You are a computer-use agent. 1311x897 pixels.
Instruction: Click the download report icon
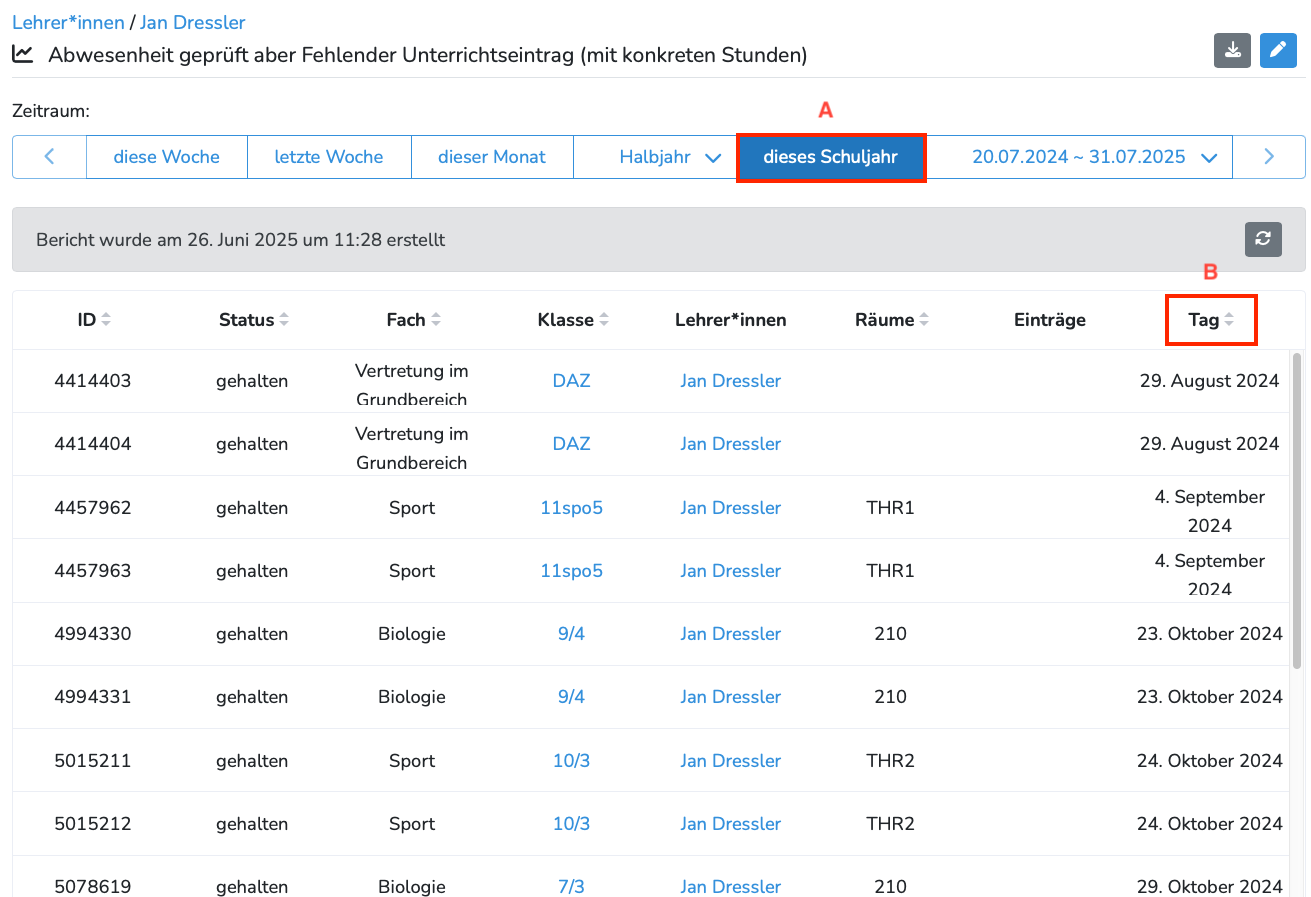(1232, 51)
